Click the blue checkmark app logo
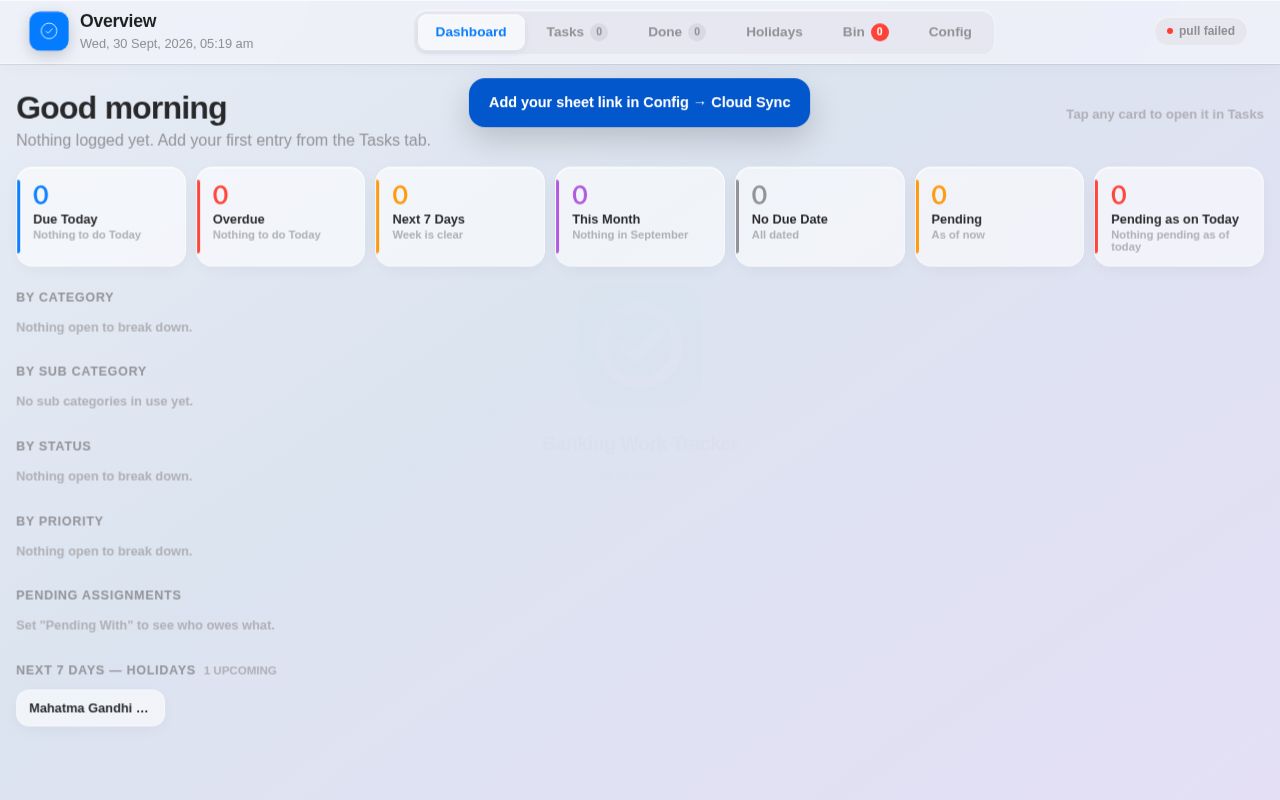Image resolution: width=1280 pixels, height=800 pixels. [x=49, y=31]
